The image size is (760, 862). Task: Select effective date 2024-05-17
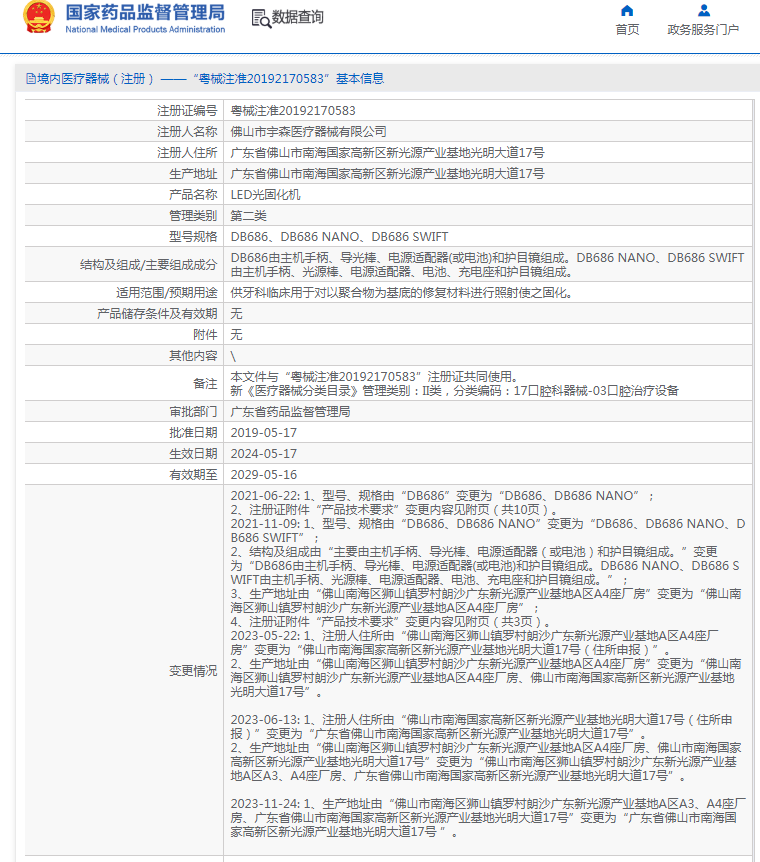pyautogui.click(x=263, y=454)
